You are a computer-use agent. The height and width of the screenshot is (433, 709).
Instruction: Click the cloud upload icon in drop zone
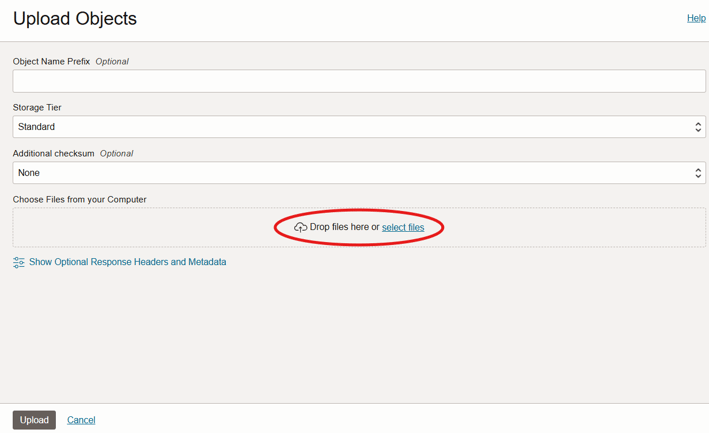(300, 227)
